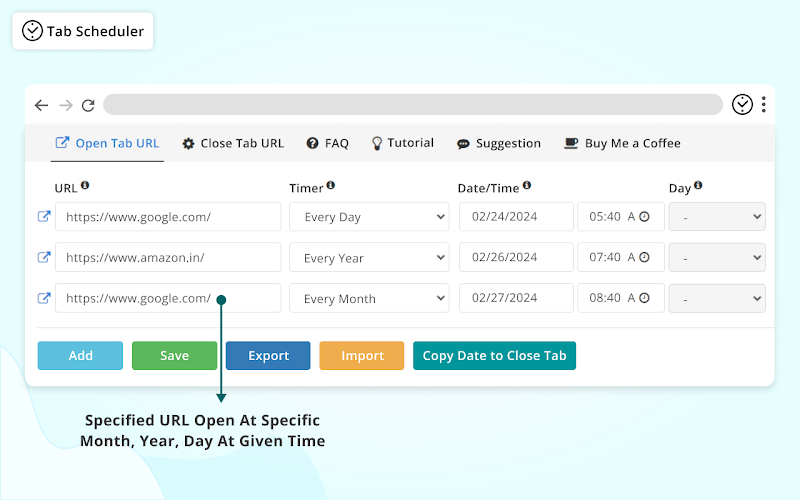Click the browser back arrow
The width and height of the screenshot is (800, 500).
(41, 105)
